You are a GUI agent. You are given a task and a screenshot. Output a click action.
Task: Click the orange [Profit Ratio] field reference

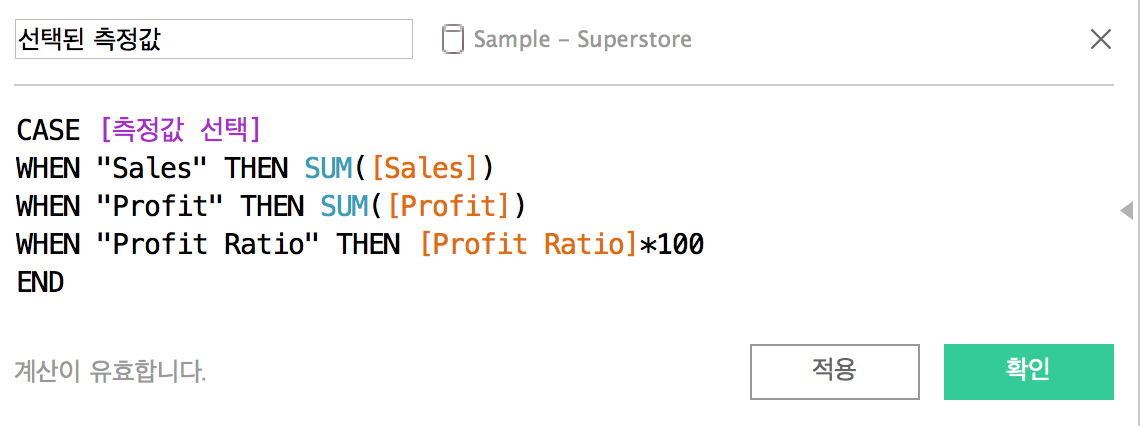(529, 245)
